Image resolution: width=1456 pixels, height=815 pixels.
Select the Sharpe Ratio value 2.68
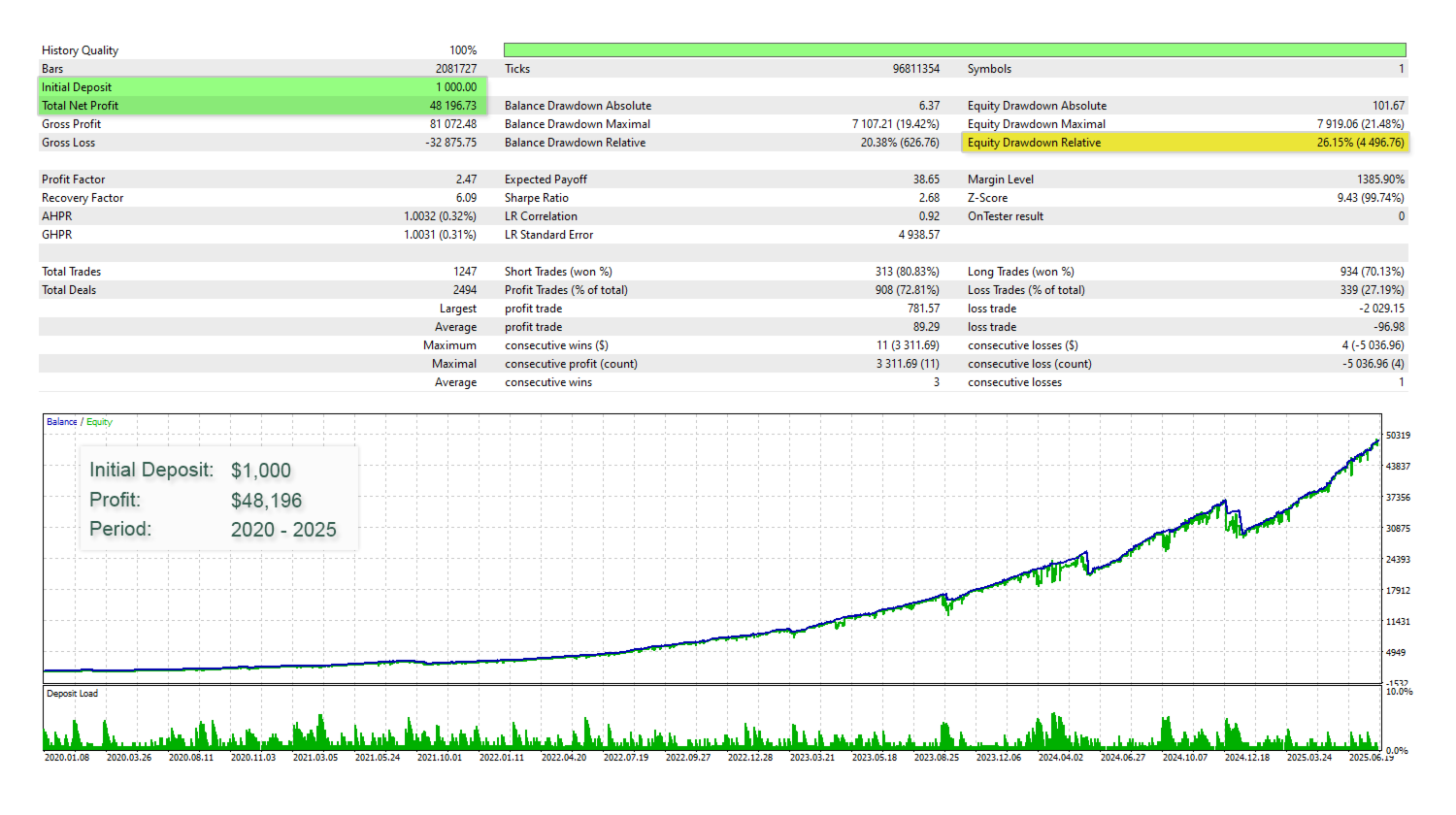coord(929,198)
